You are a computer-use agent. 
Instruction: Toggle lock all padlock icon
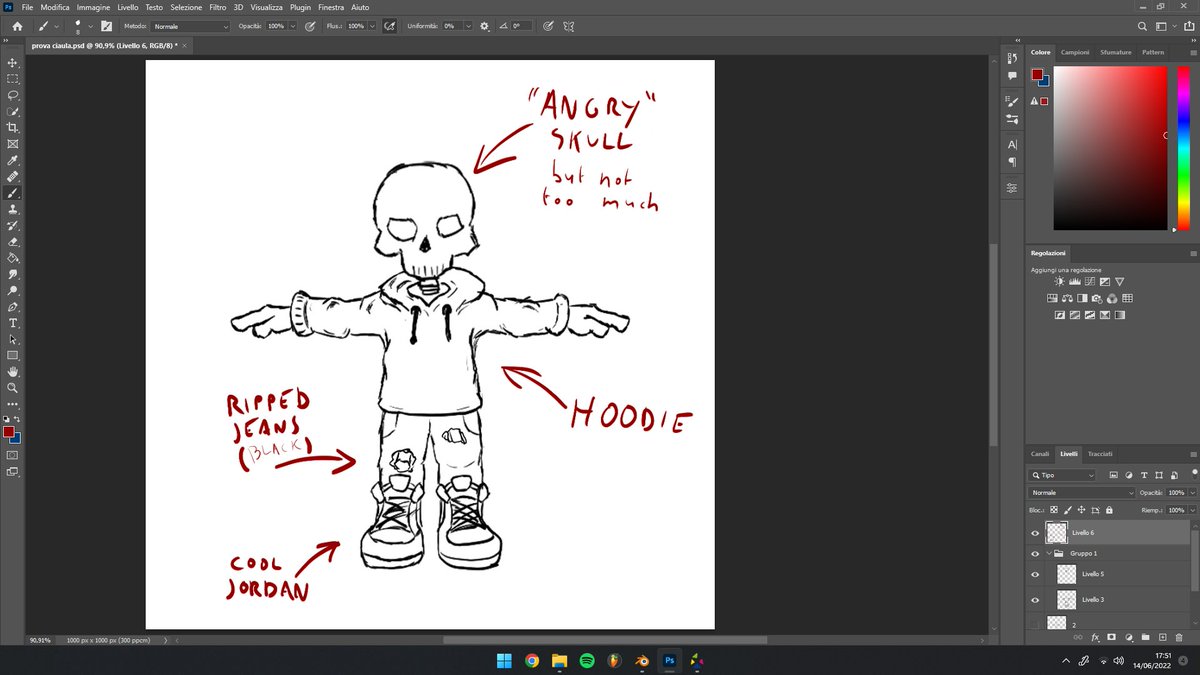1108,509
